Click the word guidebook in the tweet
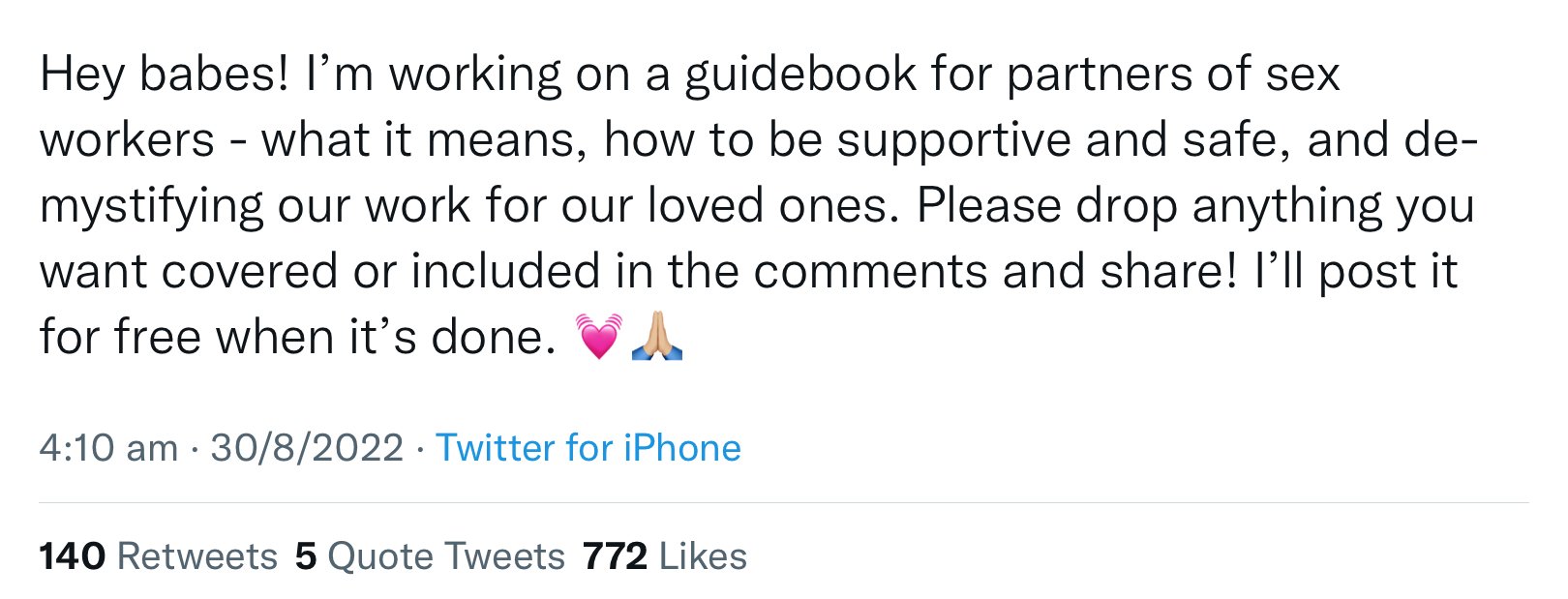The image size is (1568, 599). 800,75
